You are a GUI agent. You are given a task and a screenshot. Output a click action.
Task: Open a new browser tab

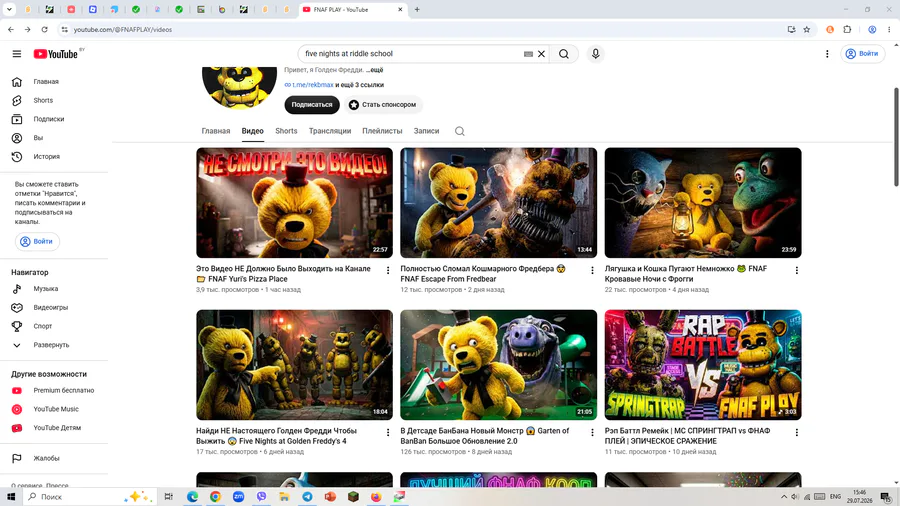pyautogui.click(x=417, y=9)
